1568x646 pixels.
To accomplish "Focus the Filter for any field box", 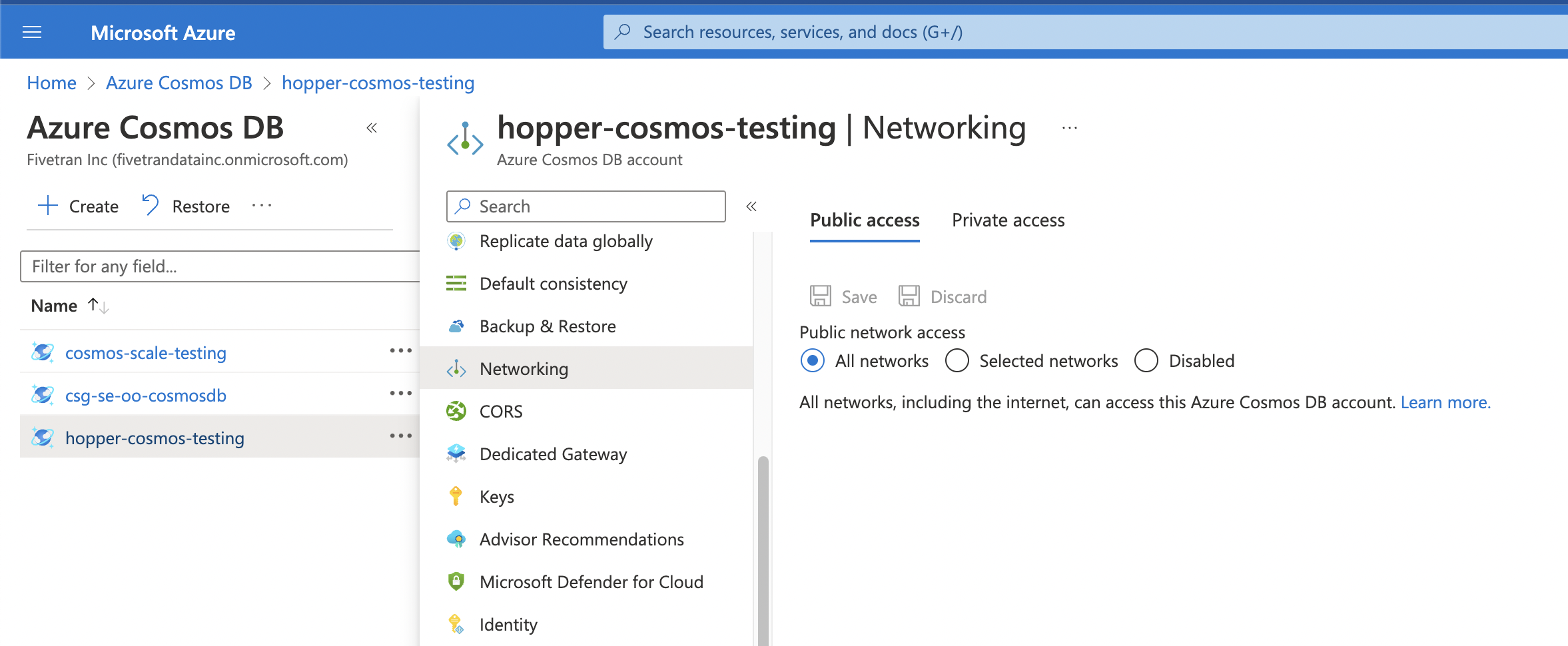I will 220,266.
